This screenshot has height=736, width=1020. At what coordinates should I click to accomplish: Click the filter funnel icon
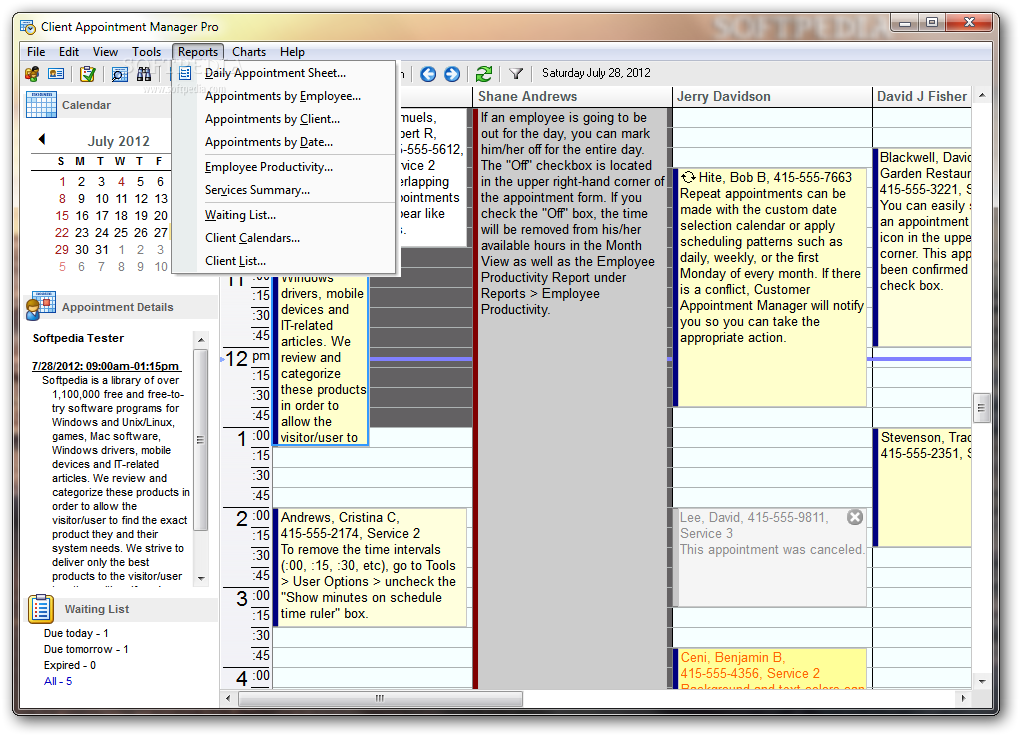[x=516, y=74]
